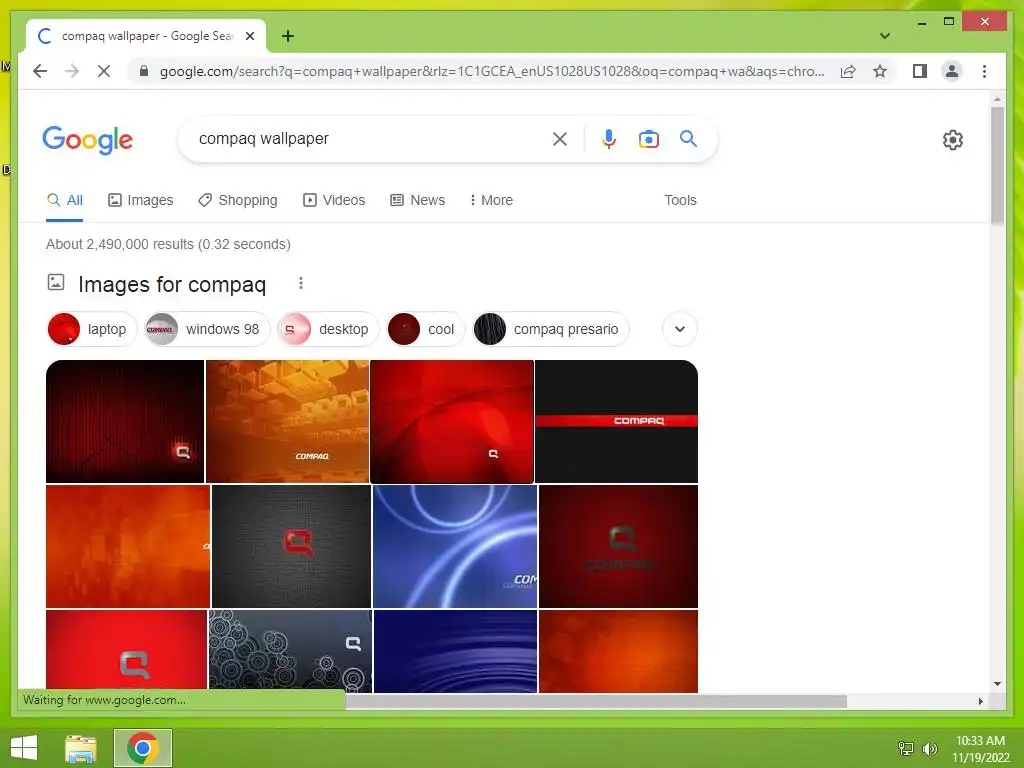The width and height of the screenshot is (1024, 768).
Task: Stop loading the page
Action: tap(104, 71)
